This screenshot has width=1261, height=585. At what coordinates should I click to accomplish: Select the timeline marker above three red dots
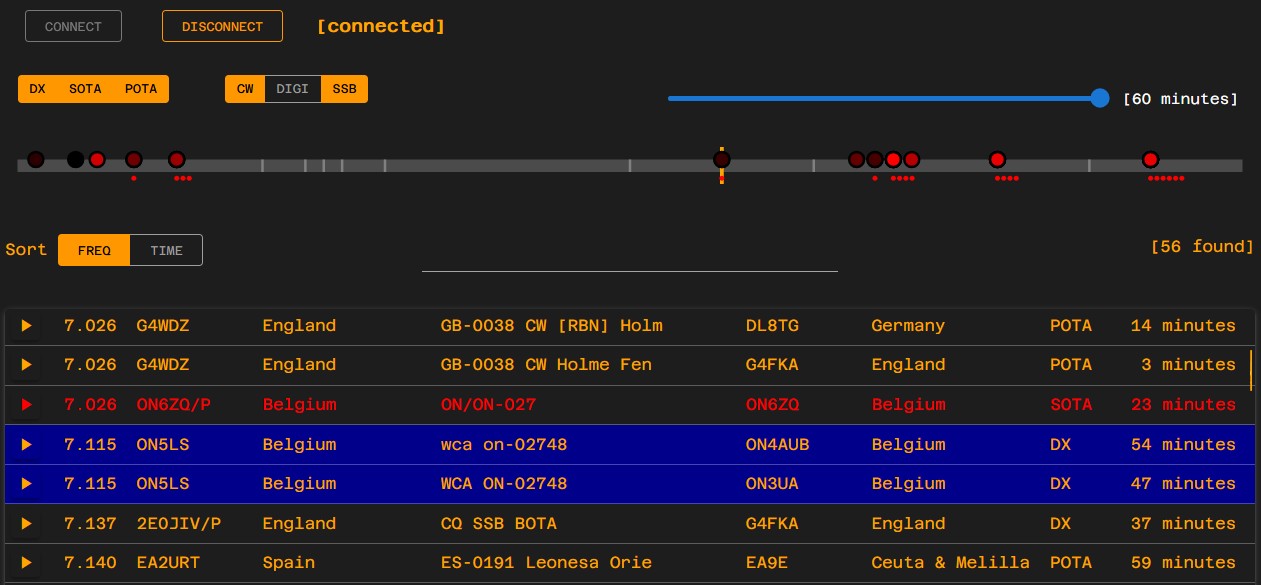[177, 159]
